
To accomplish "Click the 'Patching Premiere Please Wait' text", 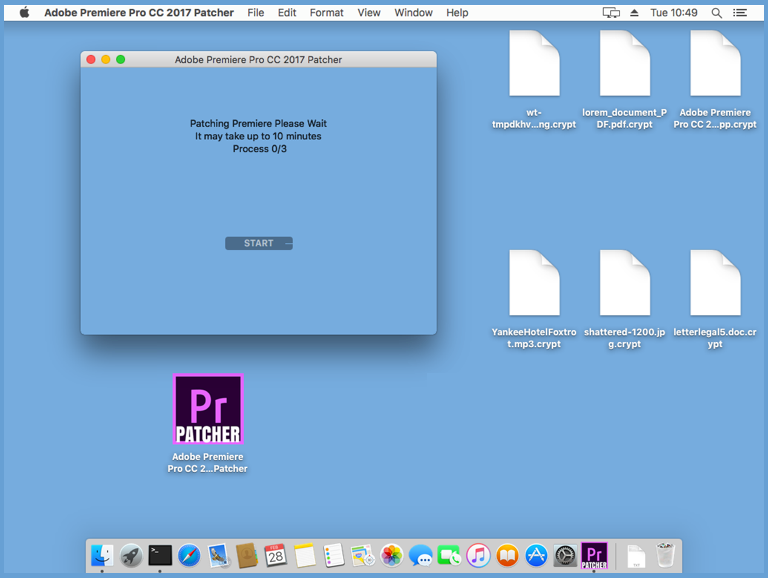I will click(x=258, y=123).
